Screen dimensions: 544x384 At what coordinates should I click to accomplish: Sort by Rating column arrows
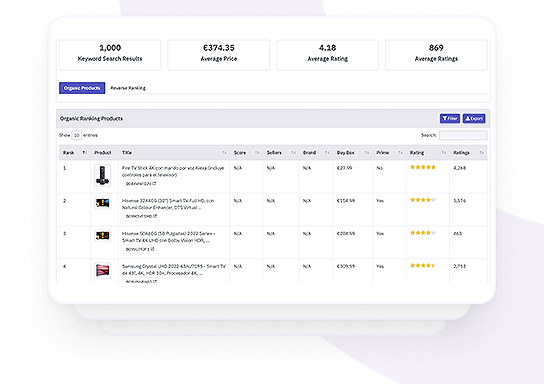point(444,153)
